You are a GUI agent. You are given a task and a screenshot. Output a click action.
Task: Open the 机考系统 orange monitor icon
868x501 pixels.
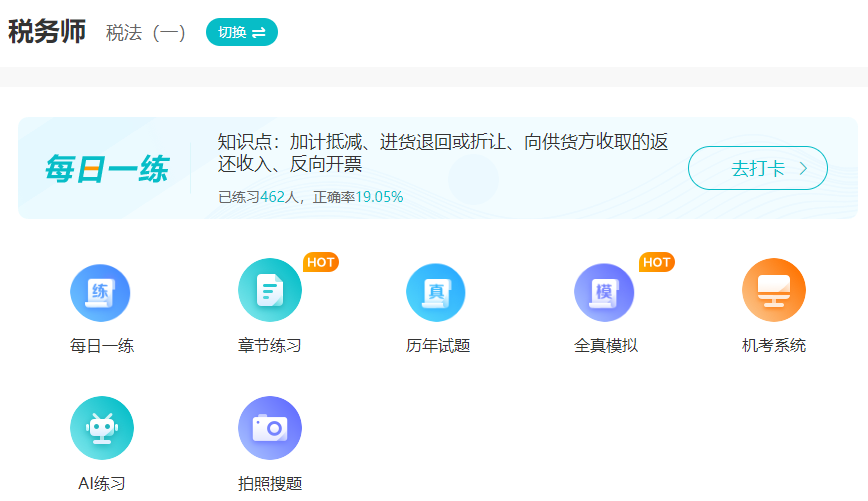[x=773, y=291]
